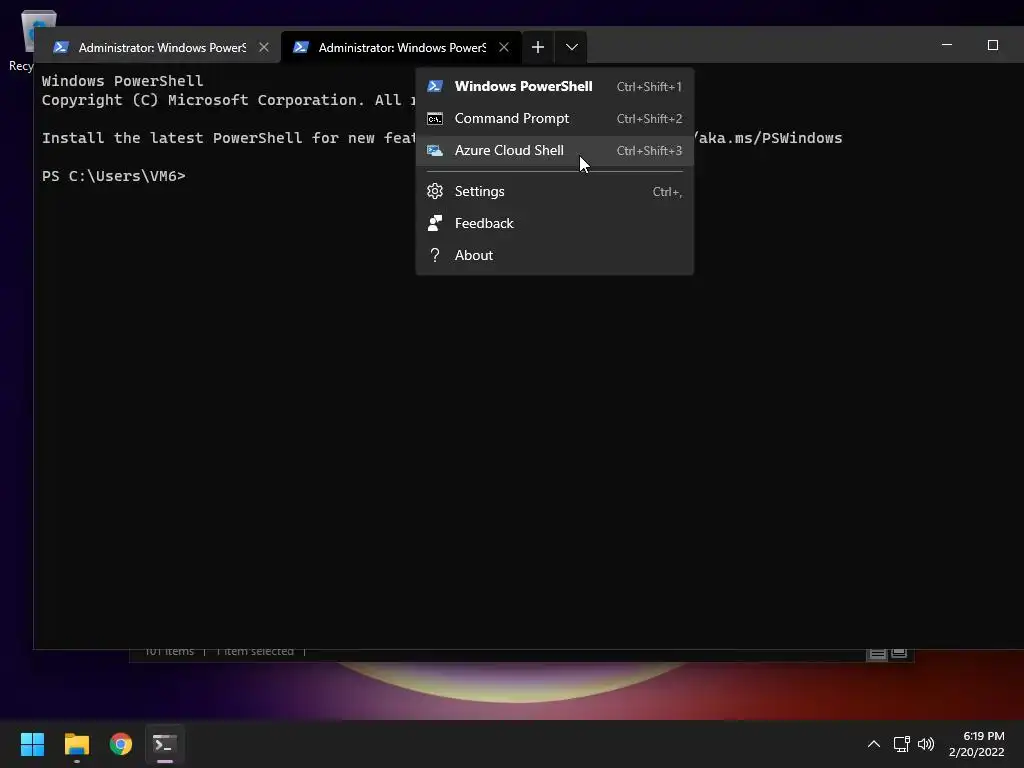This screenshot has height=768, width=1024.
Task: Click the first tab's PowerShell icon
Action: coord(61,47)
